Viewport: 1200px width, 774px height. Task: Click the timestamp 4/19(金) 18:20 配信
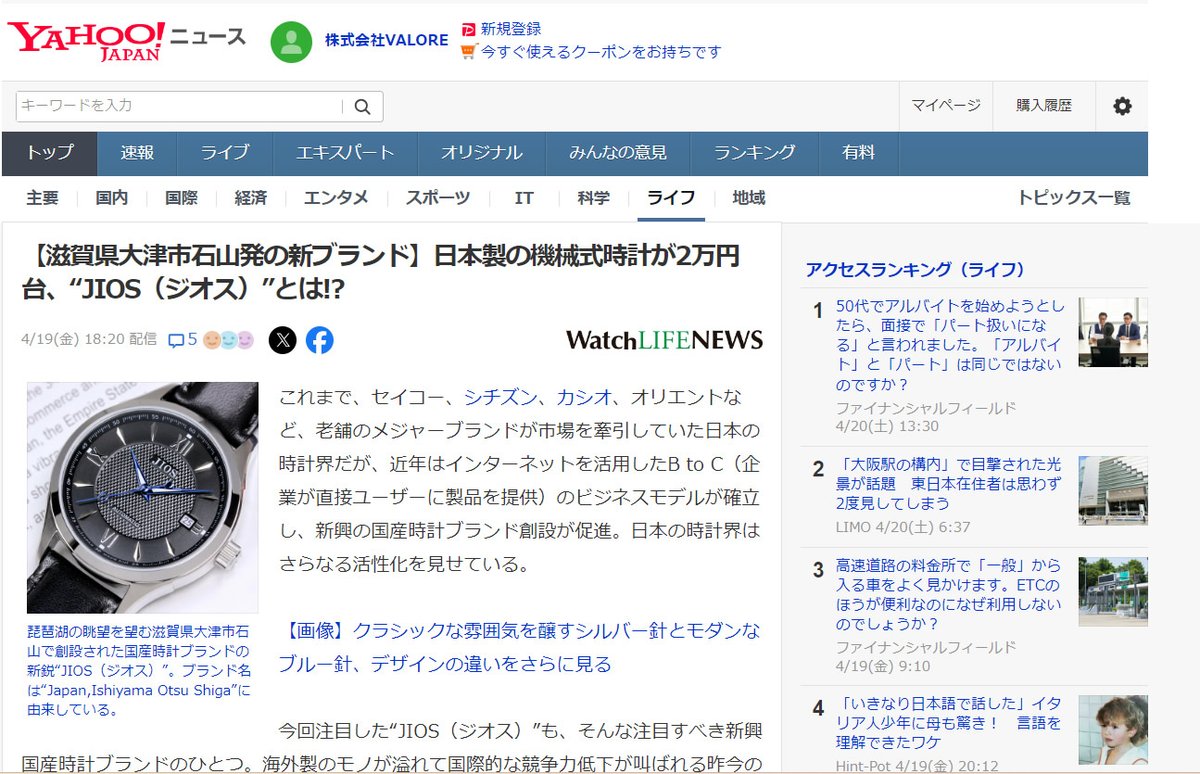(x=88, y=340)
